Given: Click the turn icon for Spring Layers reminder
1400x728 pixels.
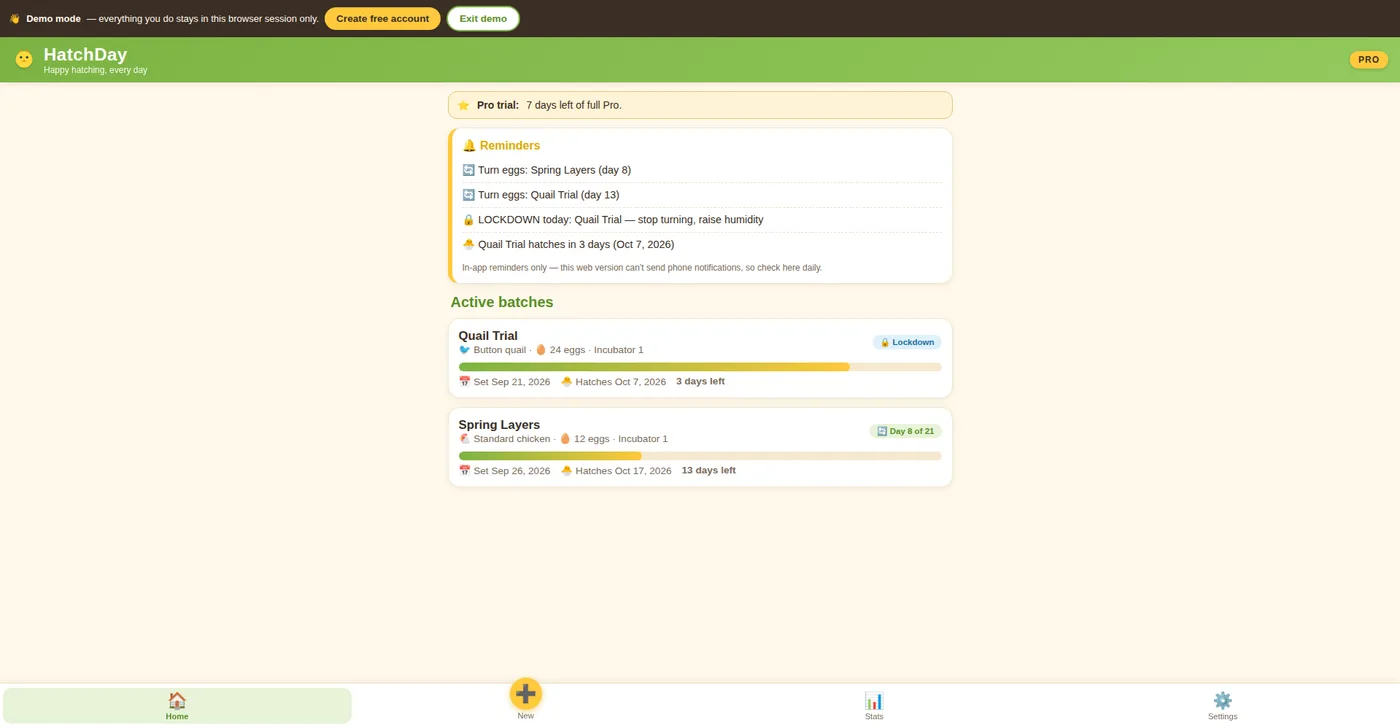Looking at the screenshot, I should coord(468,170).
